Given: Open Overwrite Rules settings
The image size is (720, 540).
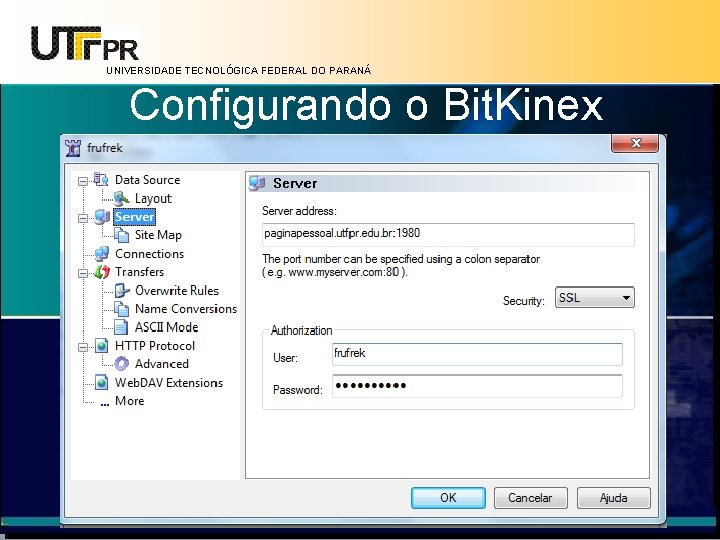Looking at the screenshot, I should tap(177, 290).
